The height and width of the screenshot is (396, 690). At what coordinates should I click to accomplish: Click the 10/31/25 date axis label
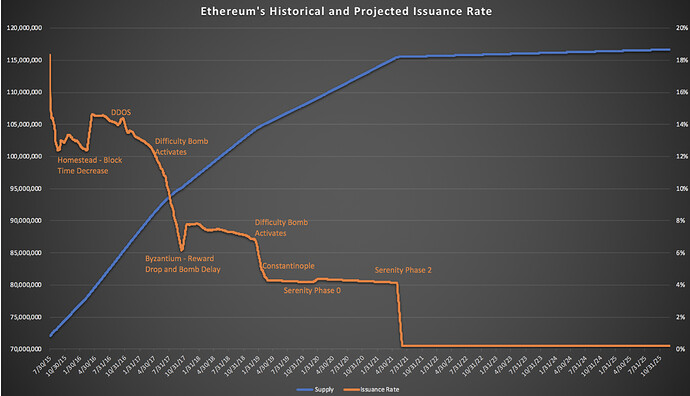pos(650,366)
